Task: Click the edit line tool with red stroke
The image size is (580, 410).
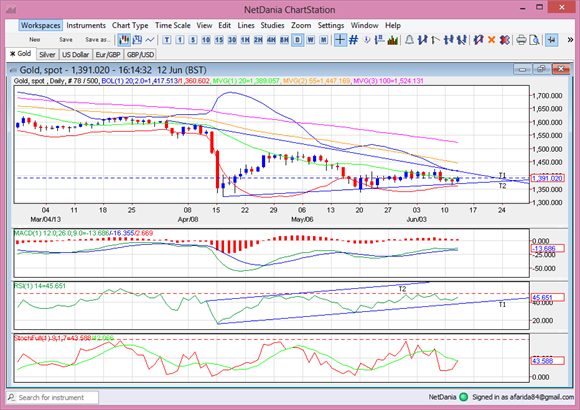Action: point(478,40)
